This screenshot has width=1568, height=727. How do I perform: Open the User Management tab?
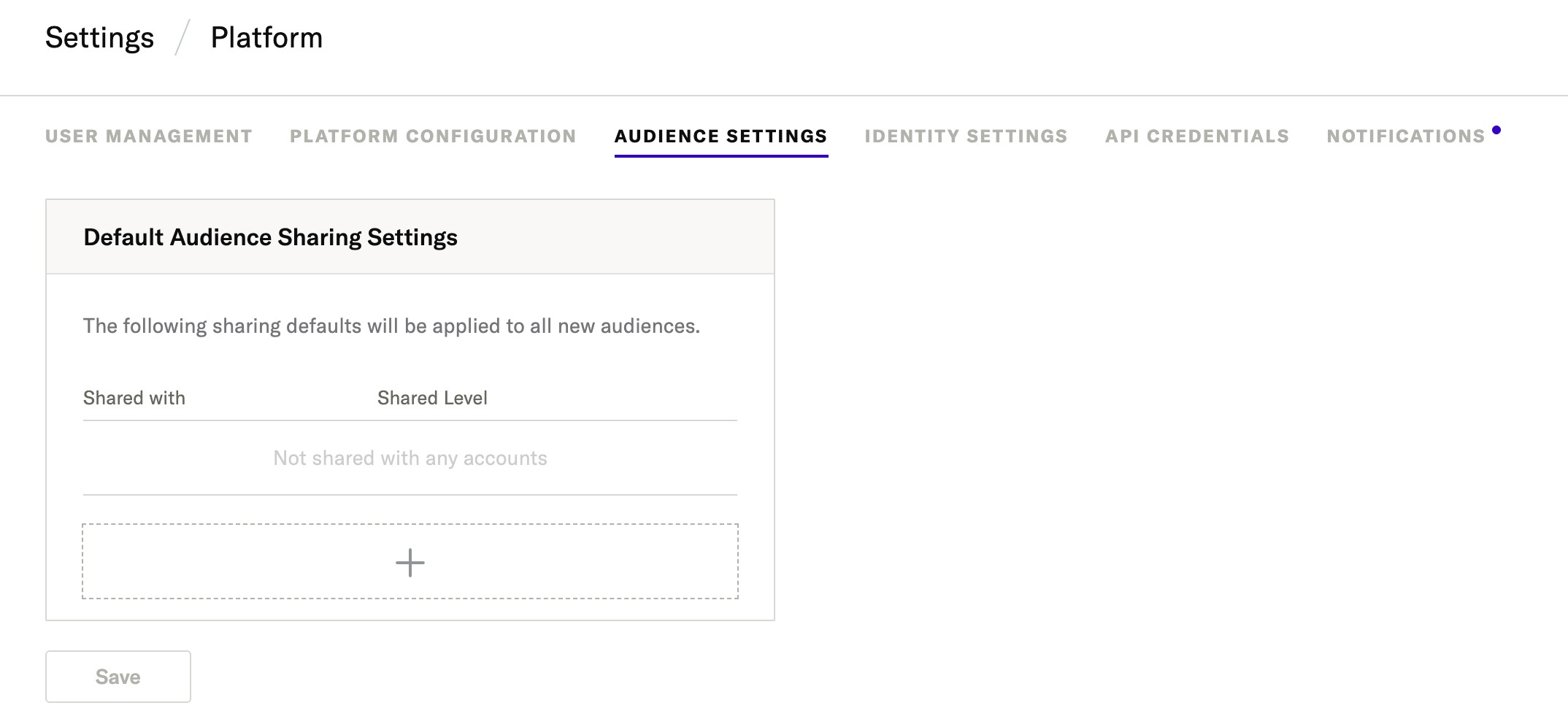click(x=149, y=136)
